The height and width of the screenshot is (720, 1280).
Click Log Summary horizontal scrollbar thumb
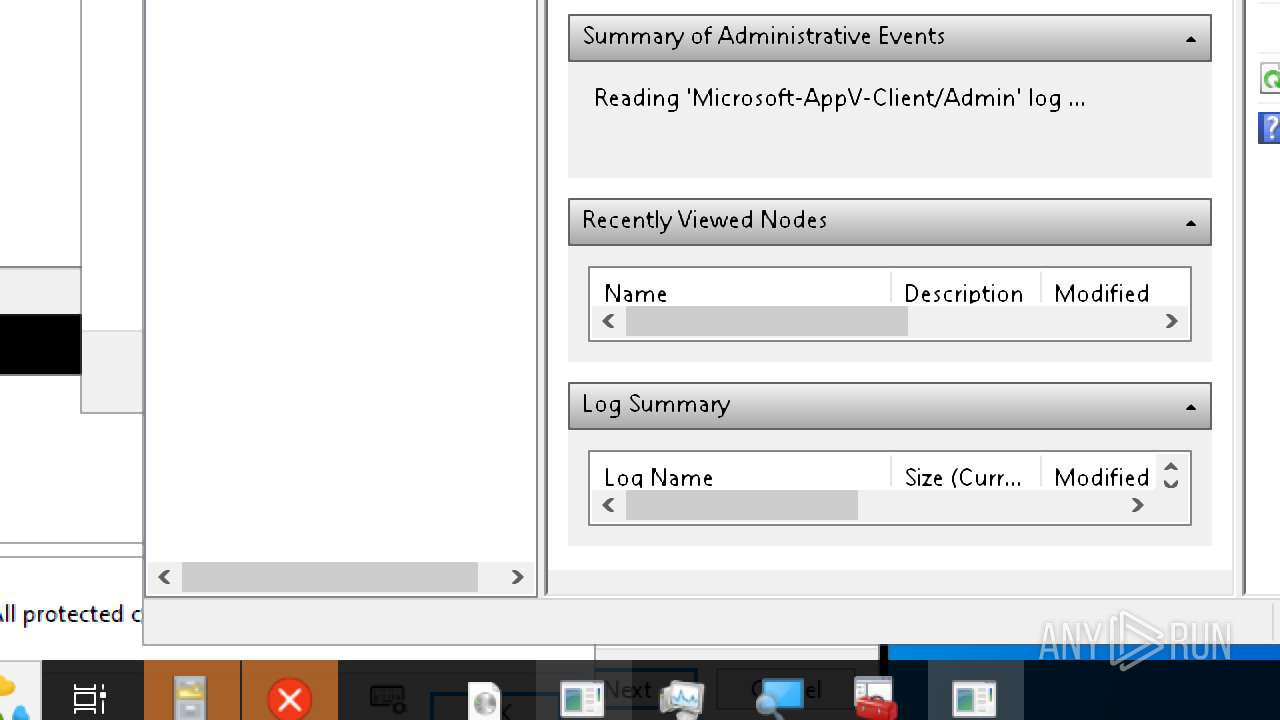[x=742, y=505]
